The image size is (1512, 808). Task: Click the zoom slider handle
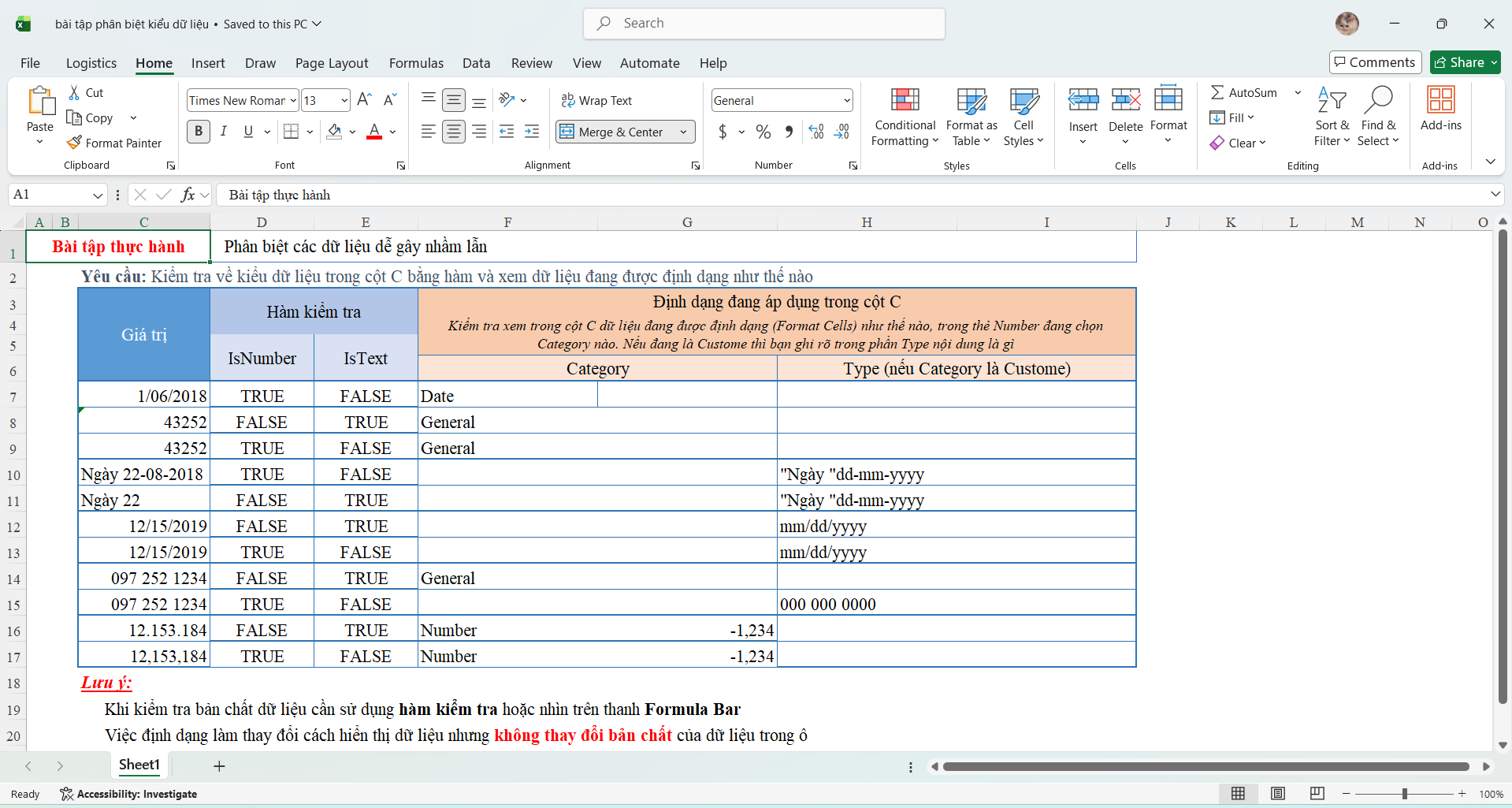pyautogui.click(x=1405, y=794)
